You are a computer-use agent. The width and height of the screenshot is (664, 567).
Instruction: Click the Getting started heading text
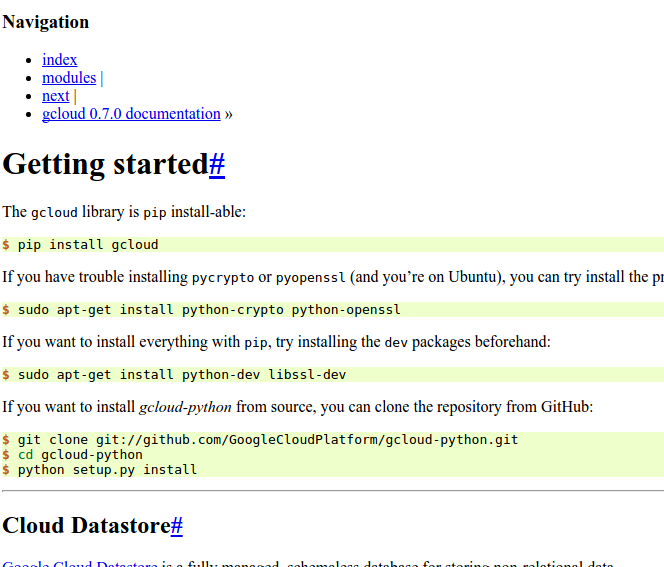pos(105,164)
